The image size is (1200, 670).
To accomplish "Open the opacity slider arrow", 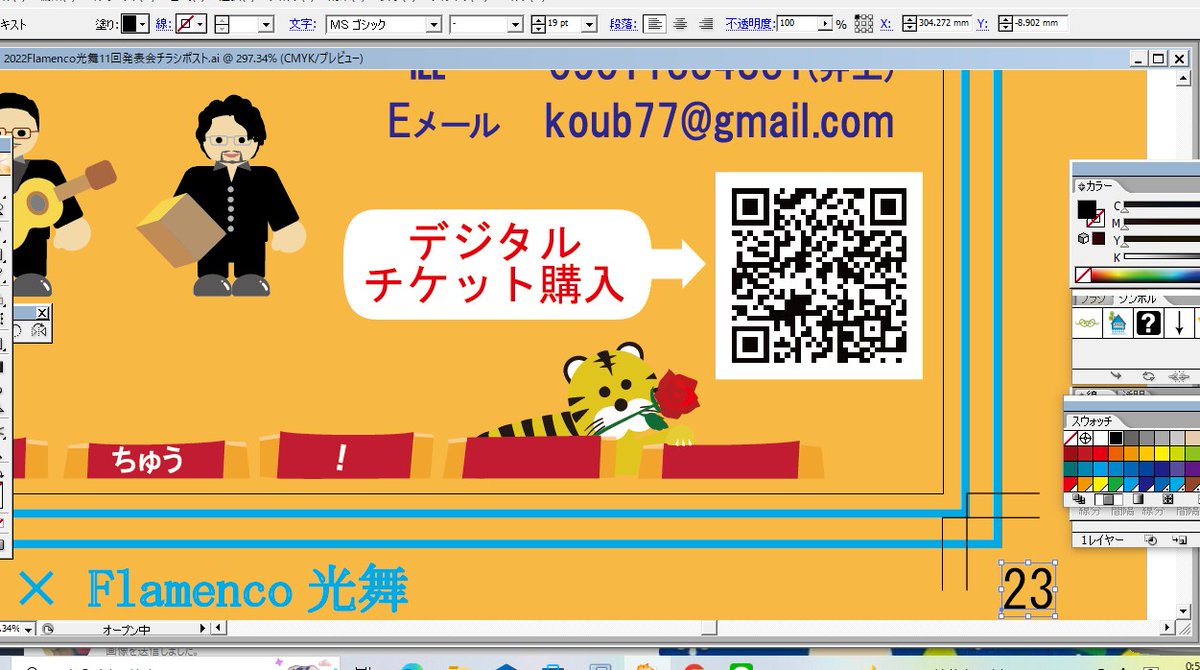I will [x=825, y=23].
